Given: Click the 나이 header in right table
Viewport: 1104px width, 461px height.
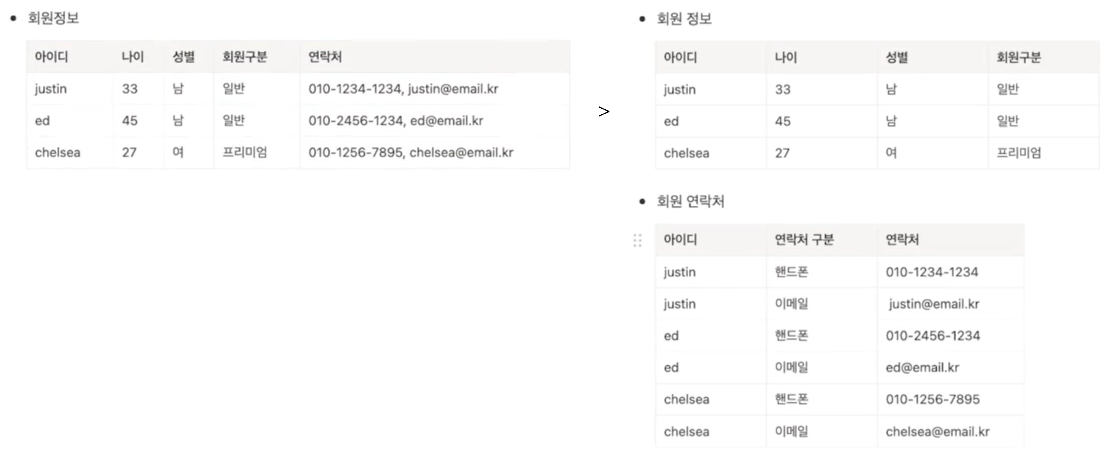Looking at the screenshot, I should click(x=822, y=58).
